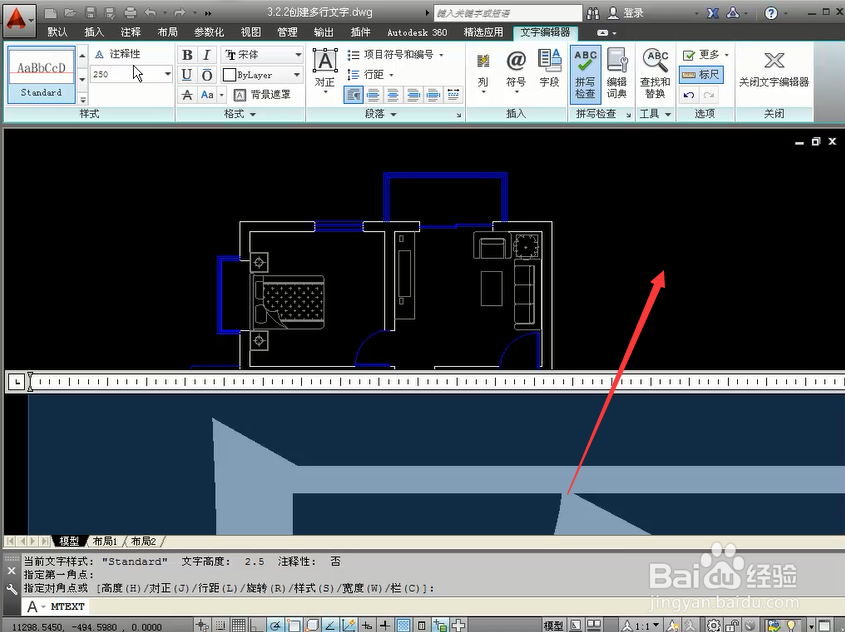Undo the last text editor action
The height and width of the screenshot is (632, 845).
tap(689, 95)
